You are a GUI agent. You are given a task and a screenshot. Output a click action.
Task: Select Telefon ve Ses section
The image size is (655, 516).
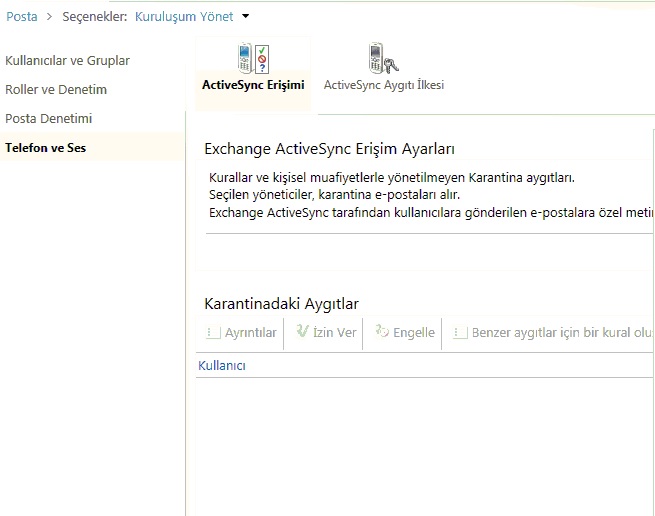45,148
